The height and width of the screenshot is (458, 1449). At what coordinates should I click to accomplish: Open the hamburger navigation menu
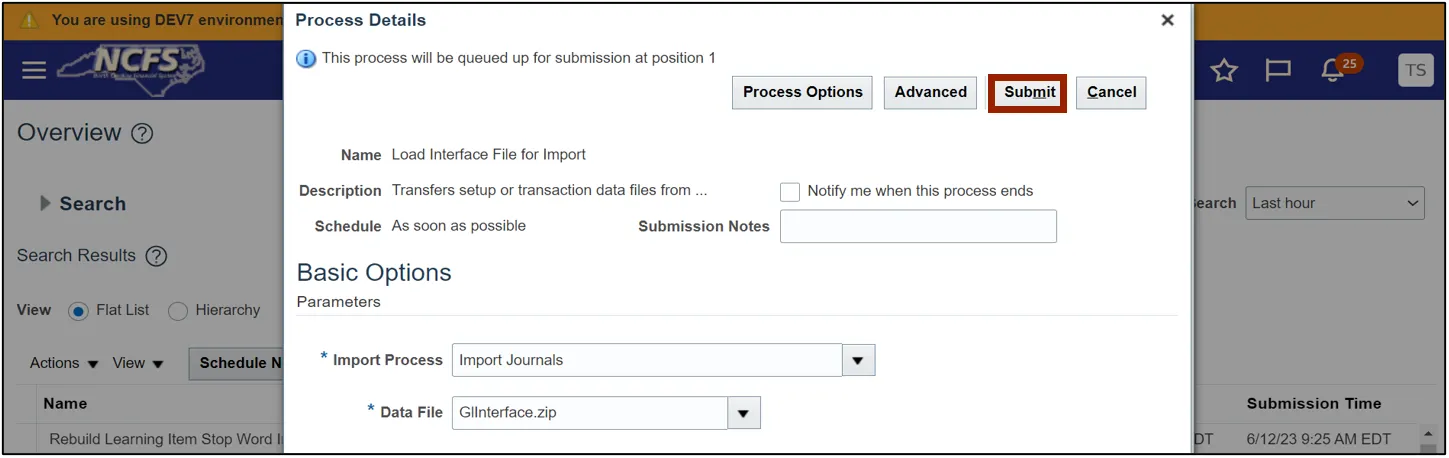(34, 70)
